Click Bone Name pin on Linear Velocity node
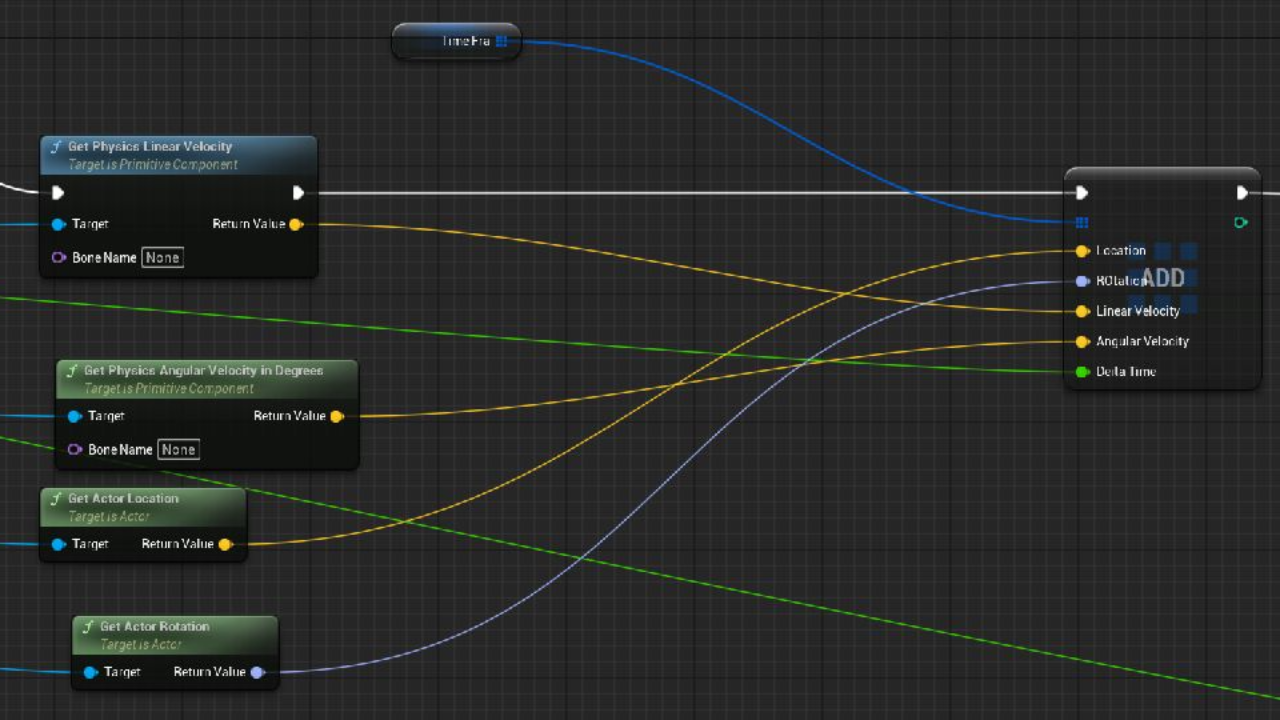This screenshot has width=1280, height=720. click(x=58, y=257)
